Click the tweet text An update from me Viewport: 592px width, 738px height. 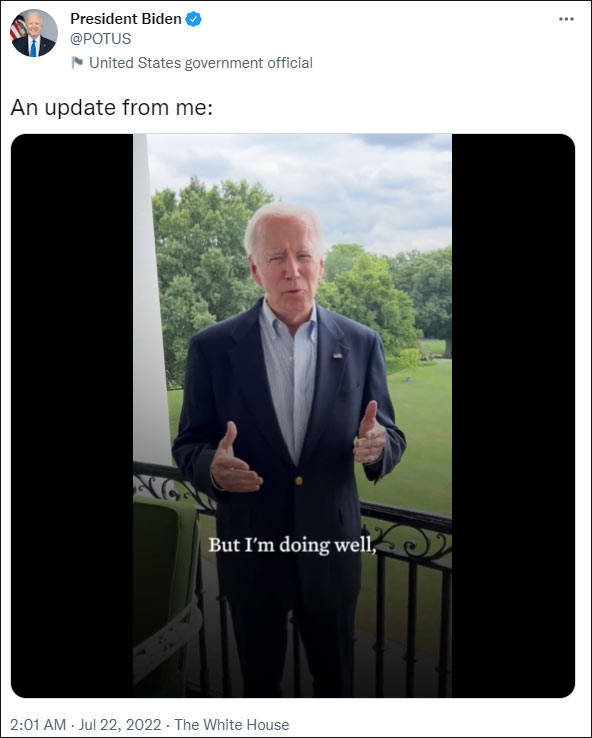tap(112, 108)
